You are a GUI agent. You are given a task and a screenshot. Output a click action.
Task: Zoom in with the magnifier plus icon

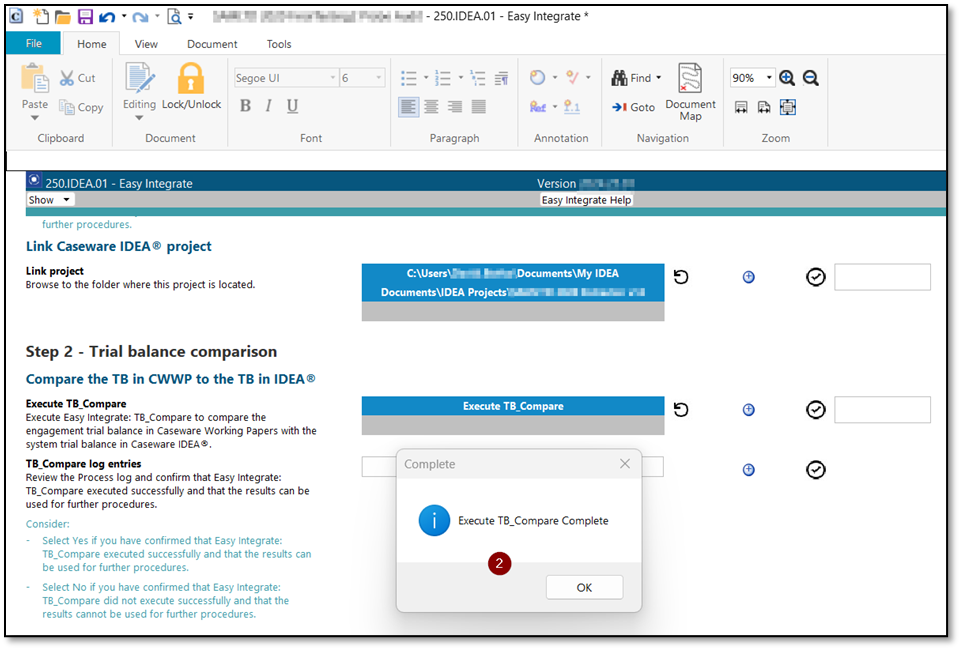coord(788,77)
